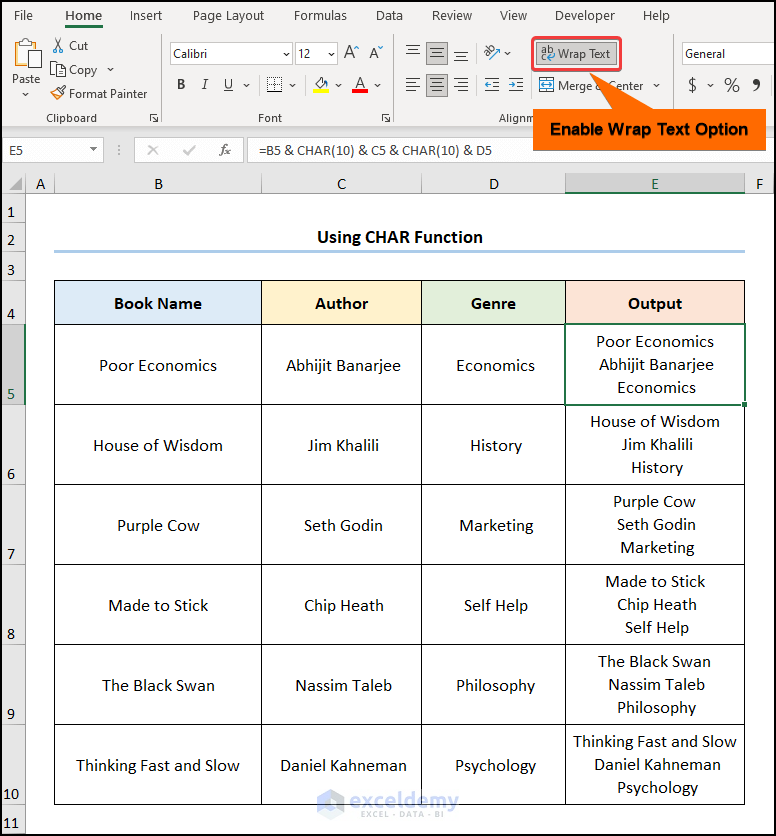Image resolution: width=776 pixels, height=836 pixels.
Task: Switch to the Insert tab
Action: 146,15
